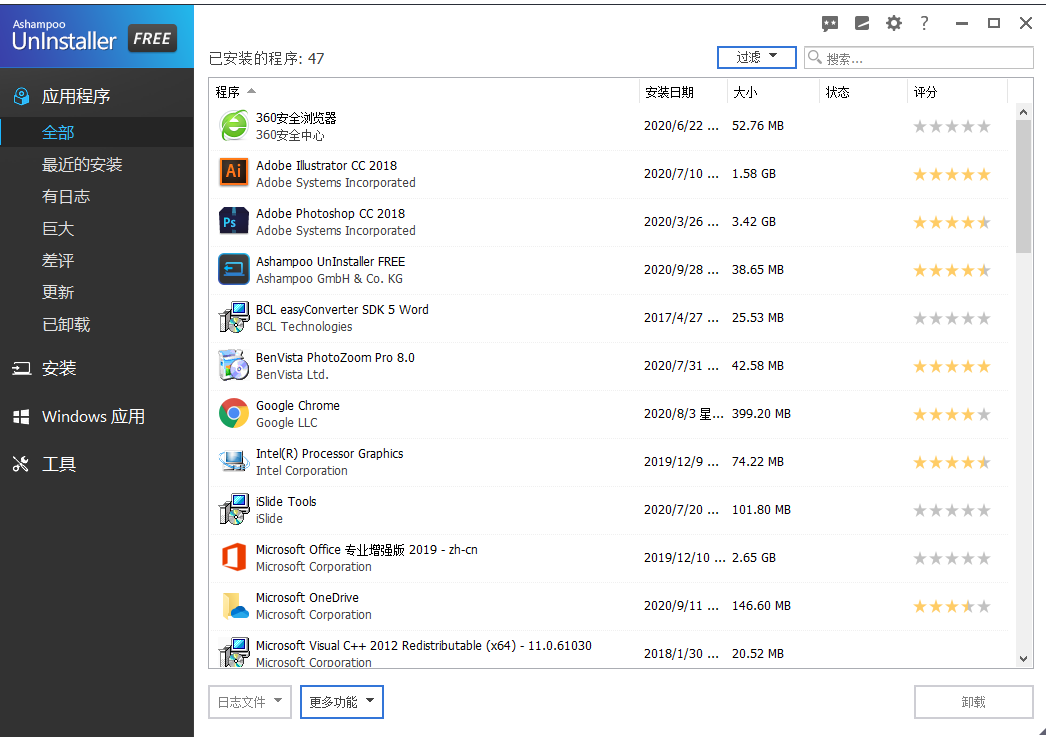Click the 399.20 MB size cell

point(761,414)
